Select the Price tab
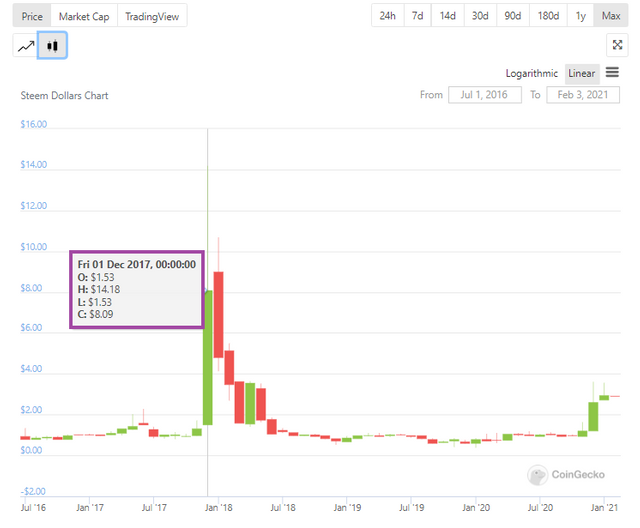640x528 pixels. [32, 16]
